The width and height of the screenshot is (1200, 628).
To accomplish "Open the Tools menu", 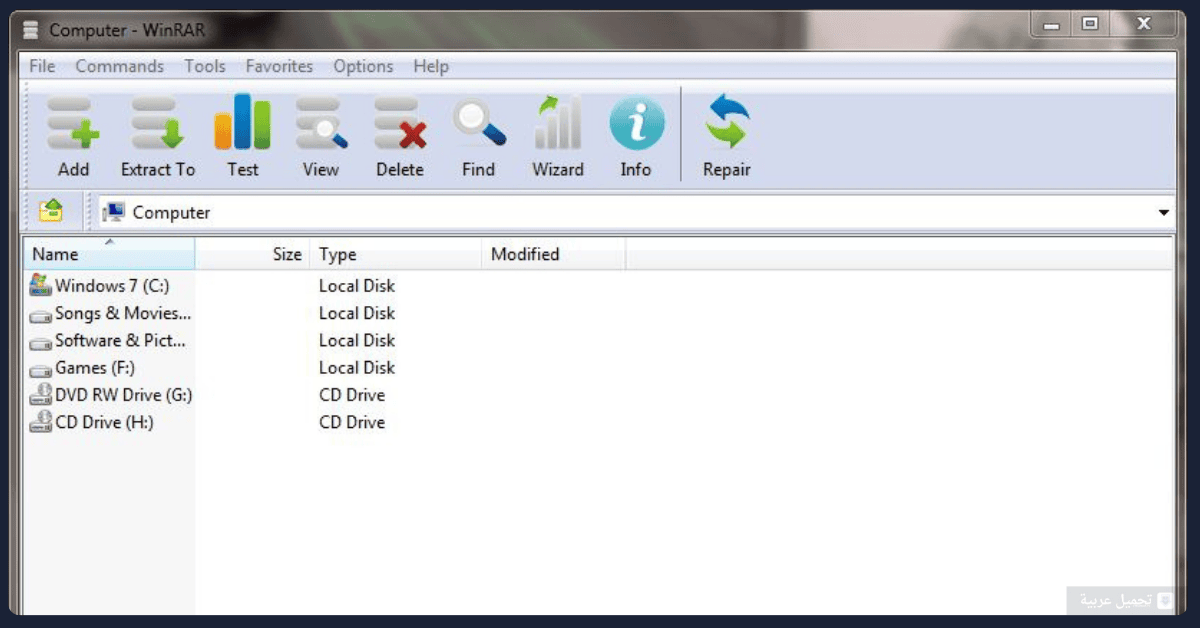I will click(205, 67).
